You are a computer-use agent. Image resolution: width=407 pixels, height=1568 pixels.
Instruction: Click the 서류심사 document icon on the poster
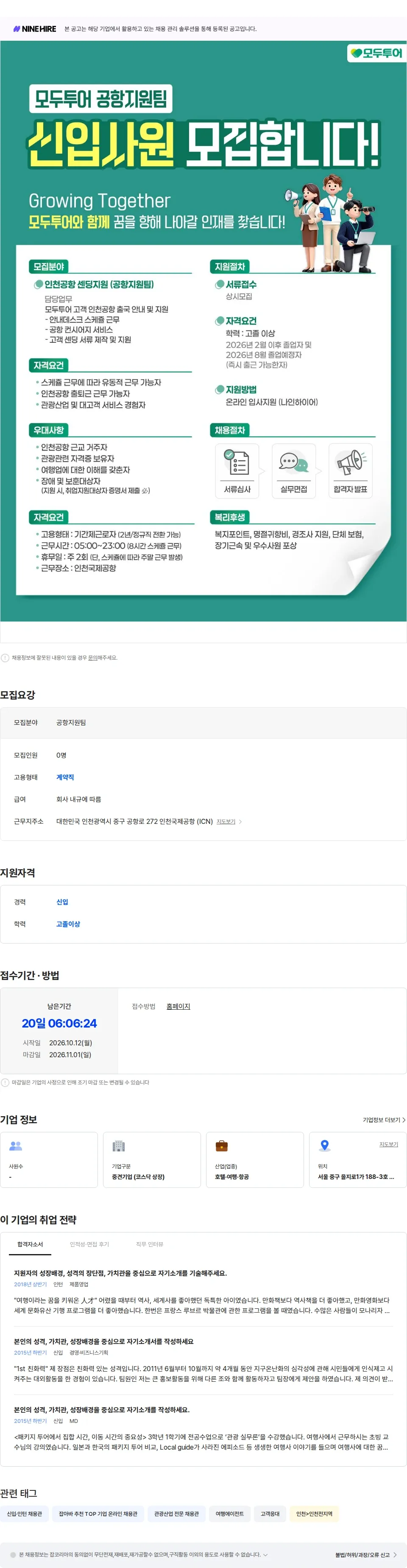pos(237,462)
